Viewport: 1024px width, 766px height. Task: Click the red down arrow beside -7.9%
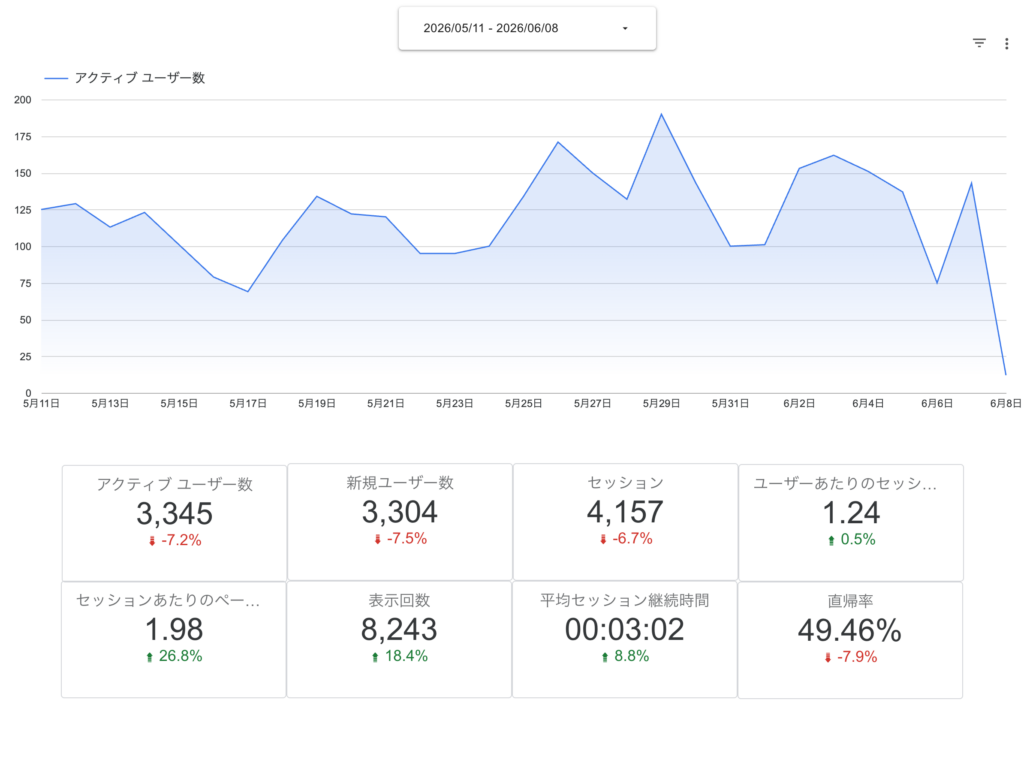[828, 658]
